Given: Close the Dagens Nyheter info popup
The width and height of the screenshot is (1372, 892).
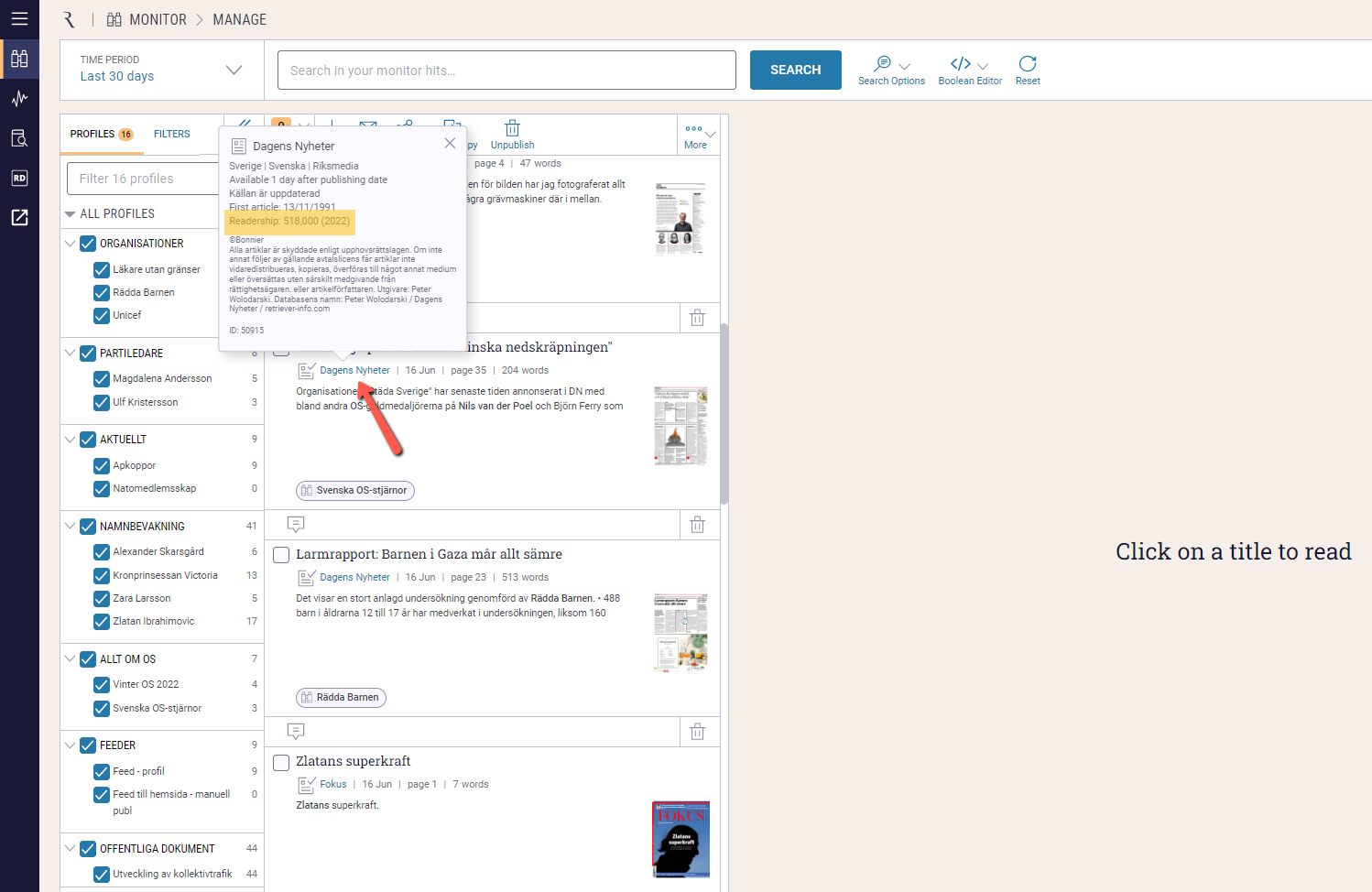Looking at the screenshot, I should pos(450,143).
